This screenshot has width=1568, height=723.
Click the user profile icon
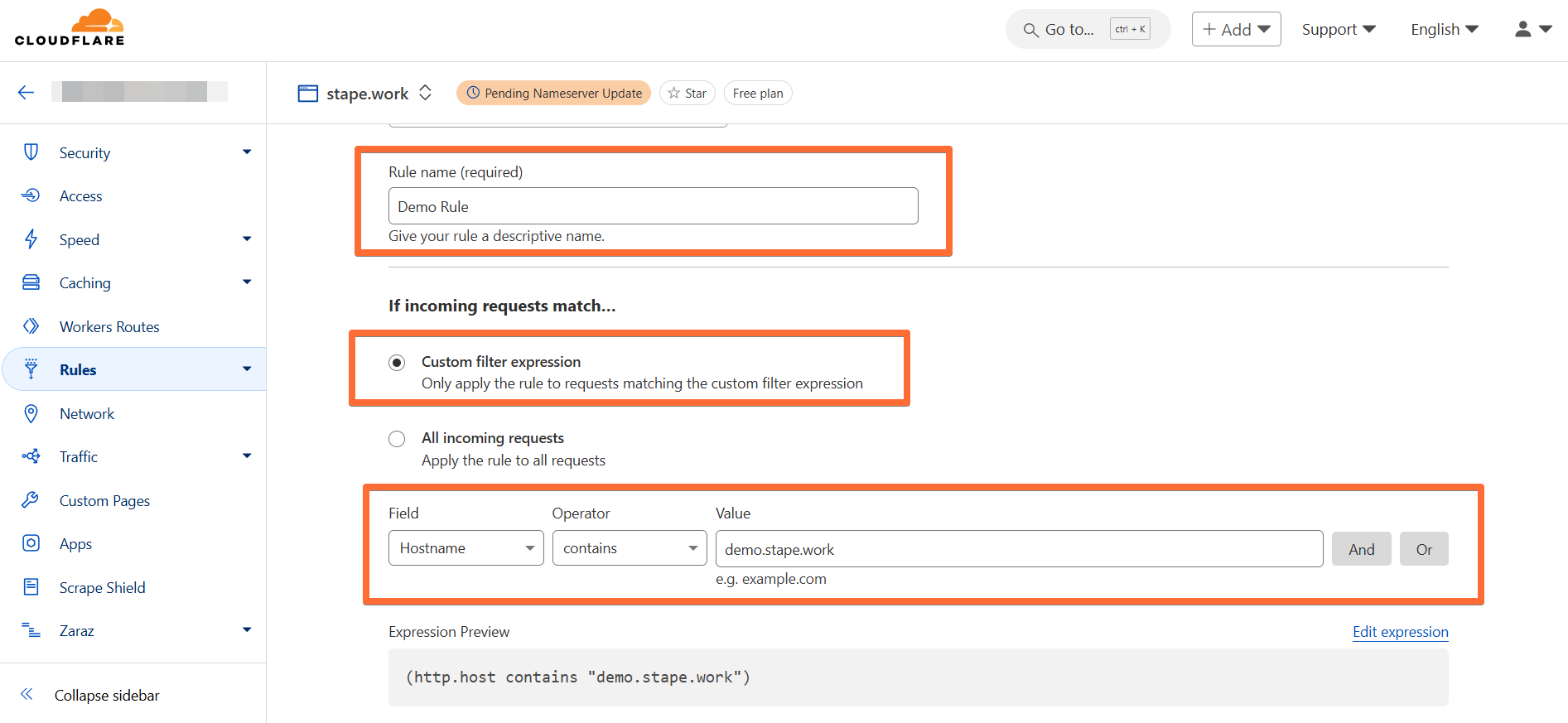(x=1522, y=29)
